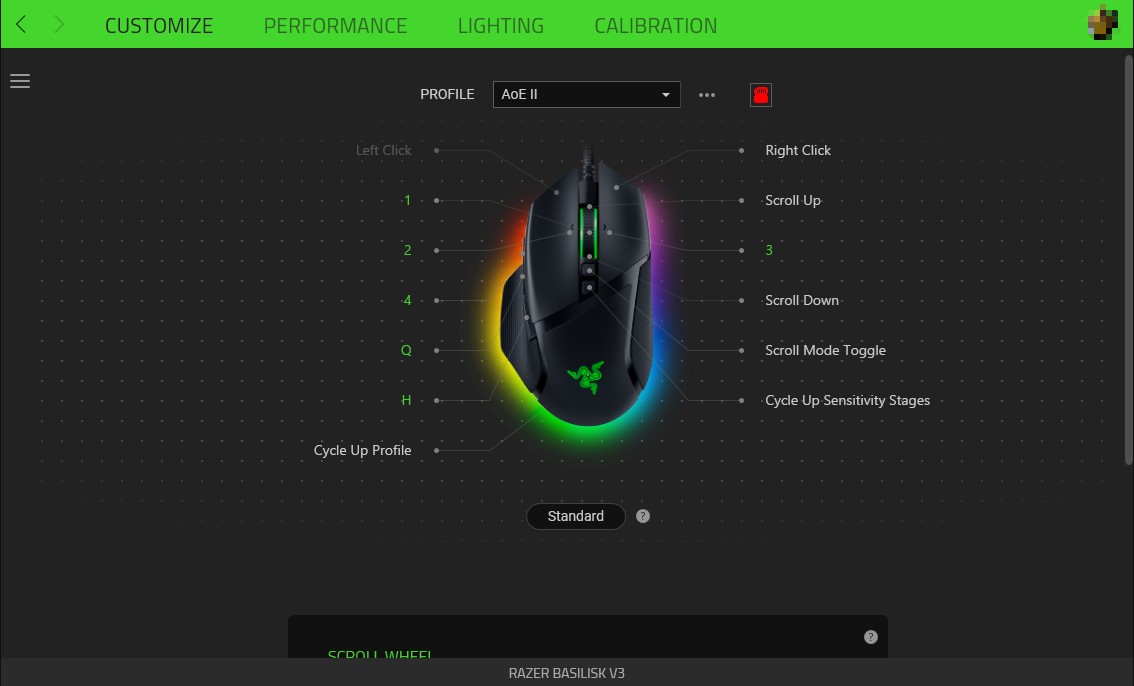Toggle the Standard Hypershift mode button
Viewport: 1134px width, 686px height.
click(x=576, y=516)
